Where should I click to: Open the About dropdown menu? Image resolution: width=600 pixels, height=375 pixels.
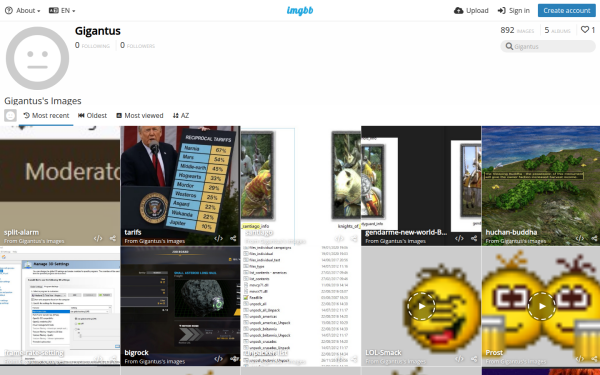point(23,11)
